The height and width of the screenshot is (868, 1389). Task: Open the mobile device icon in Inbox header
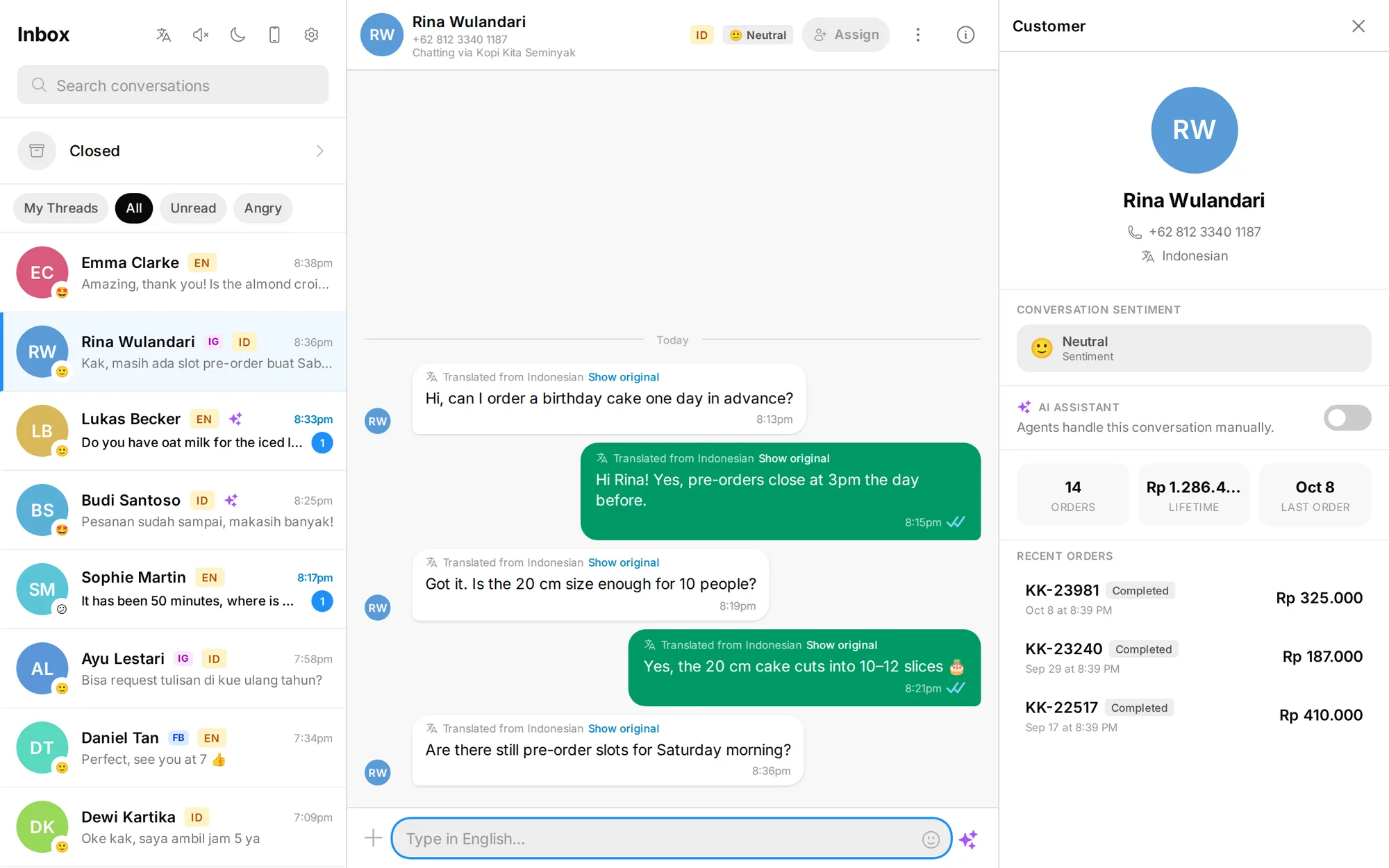pyautogui.click(x=274, y=35)
